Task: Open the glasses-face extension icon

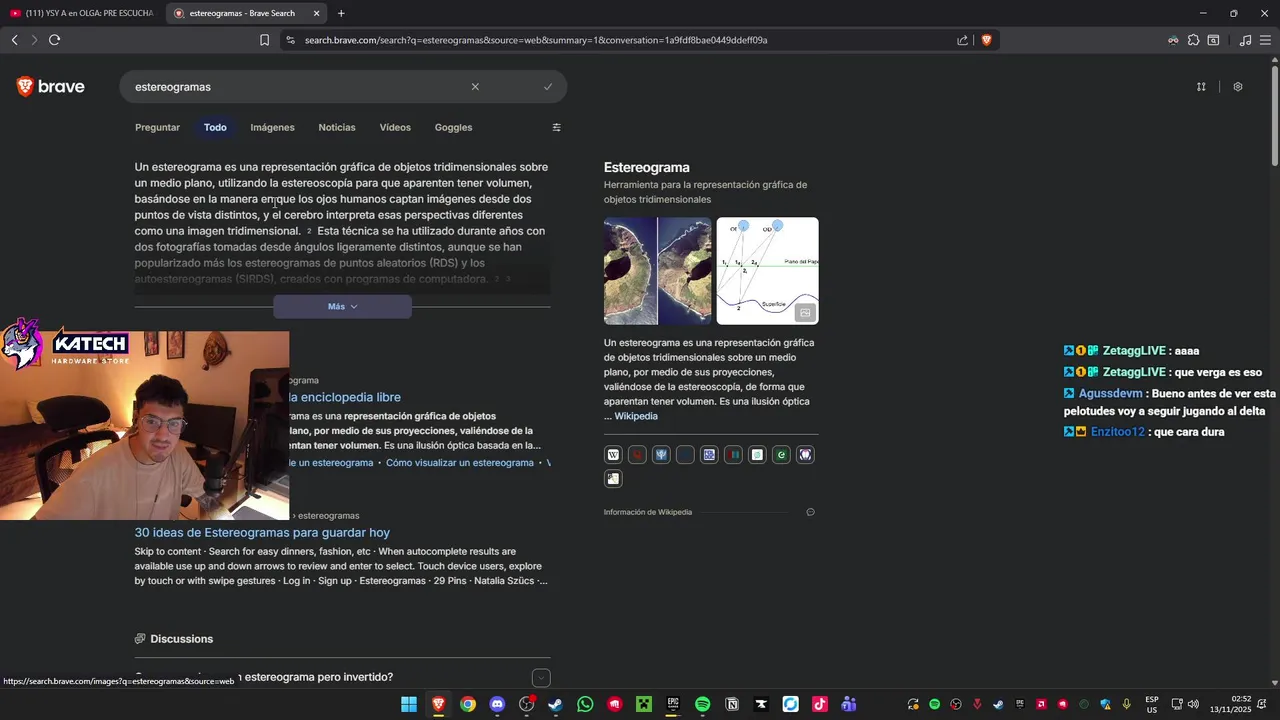Action: 1173,40
